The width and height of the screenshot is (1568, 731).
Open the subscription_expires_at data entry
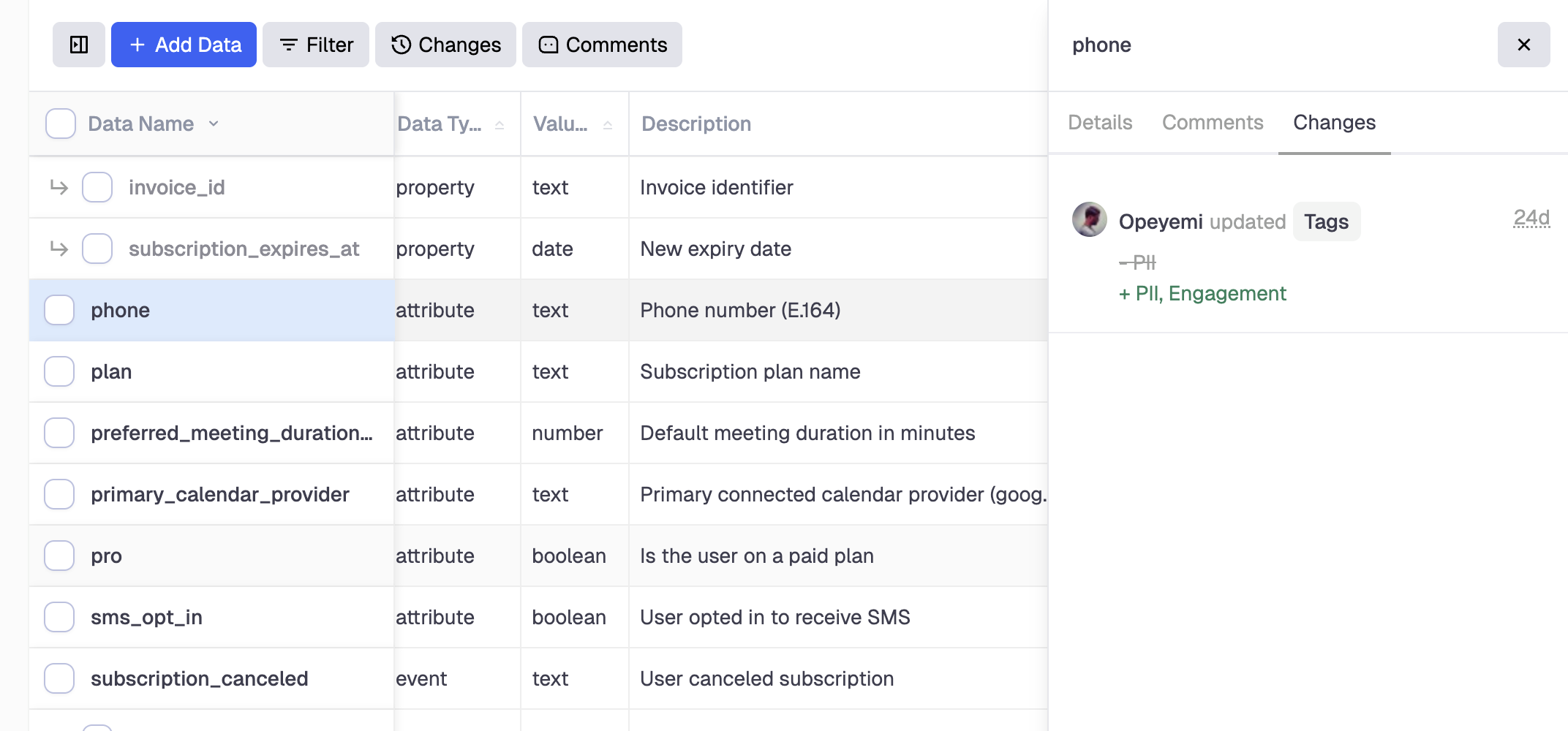[244, 249]
